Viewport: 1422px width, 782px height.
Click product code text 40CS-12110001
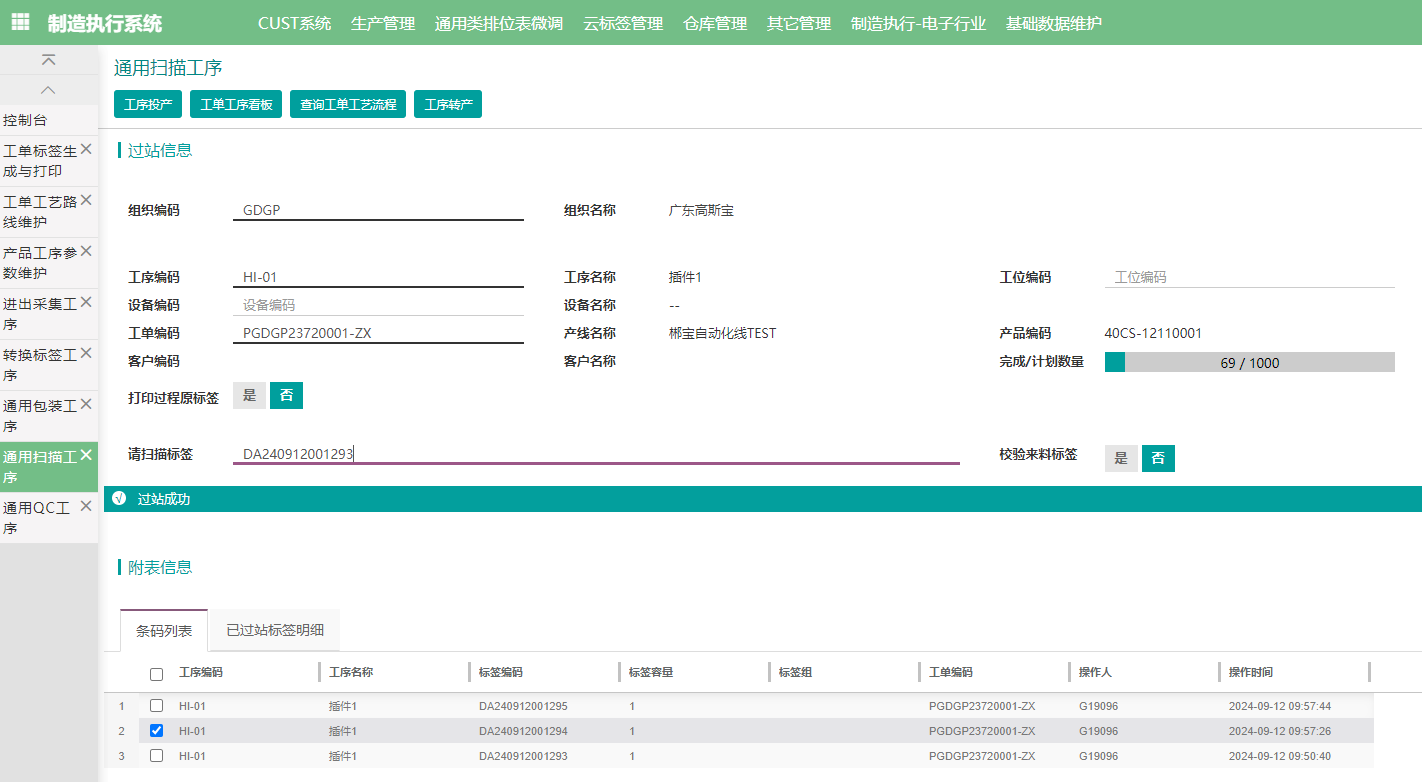[1153, 333]
